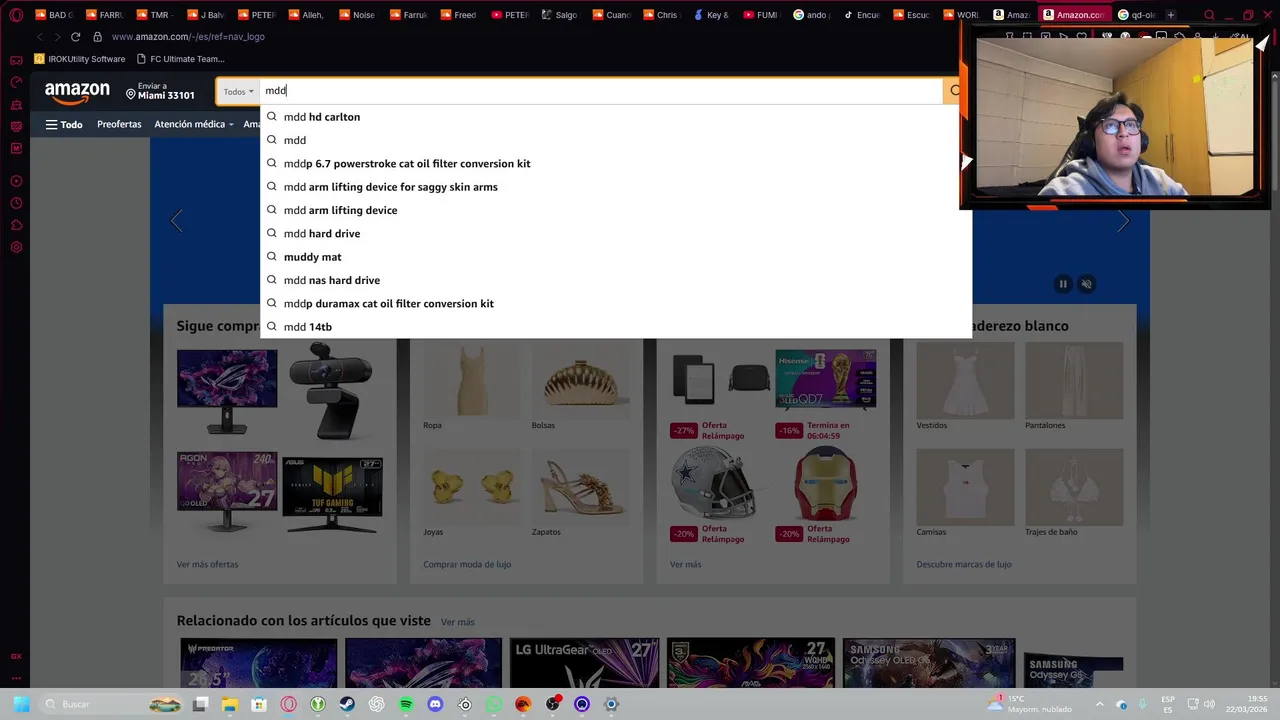
Task: Open FC Ultimate Team bookmark
Action: point(180,59)
